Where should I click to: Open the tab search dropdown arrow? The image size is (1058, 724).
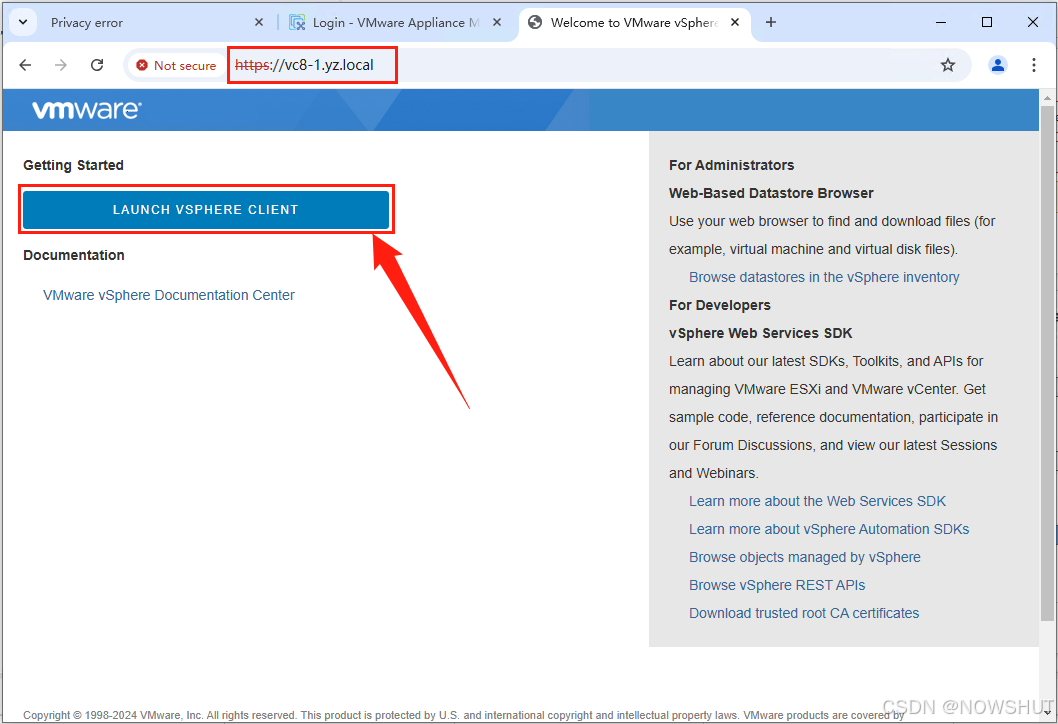point(23,22)
